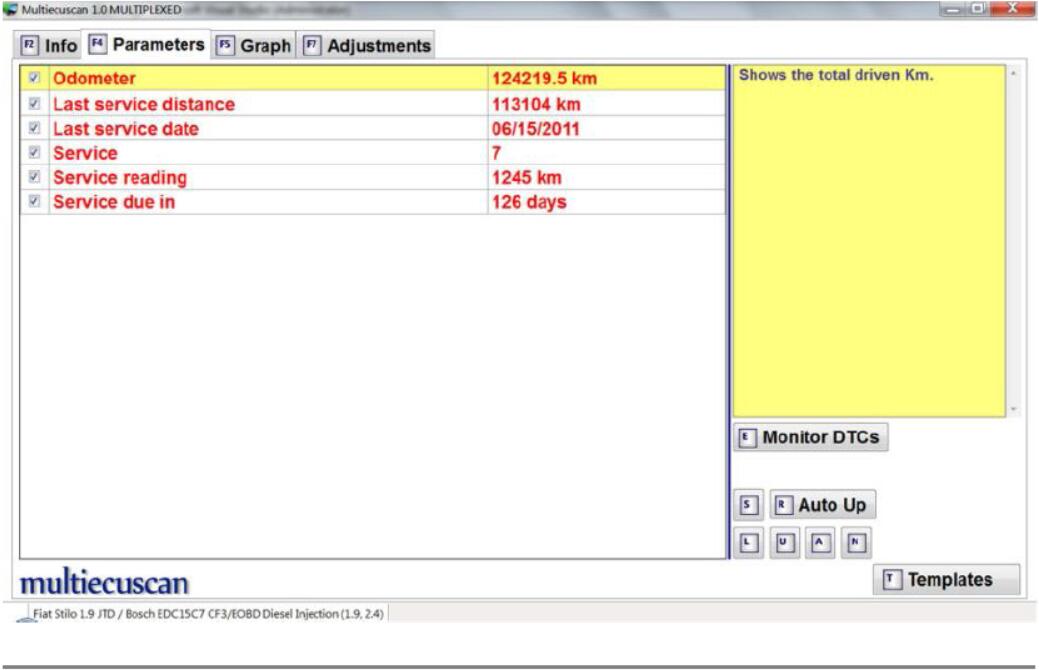
Task: Click the A shortcut icon button
Action: click(820, 543)
